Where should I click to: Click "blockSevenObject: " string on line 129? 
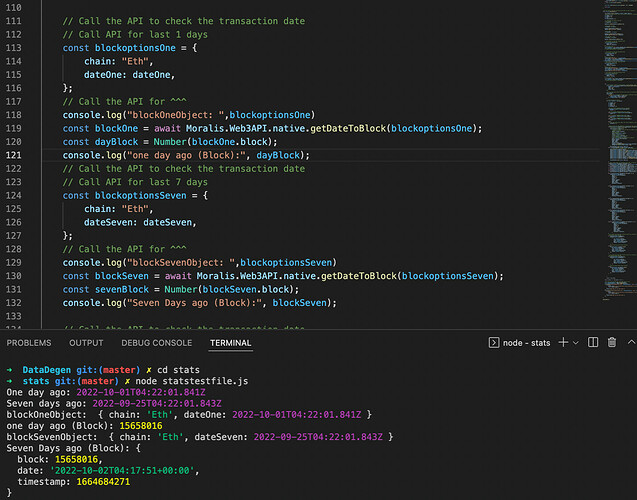point(181,262)
